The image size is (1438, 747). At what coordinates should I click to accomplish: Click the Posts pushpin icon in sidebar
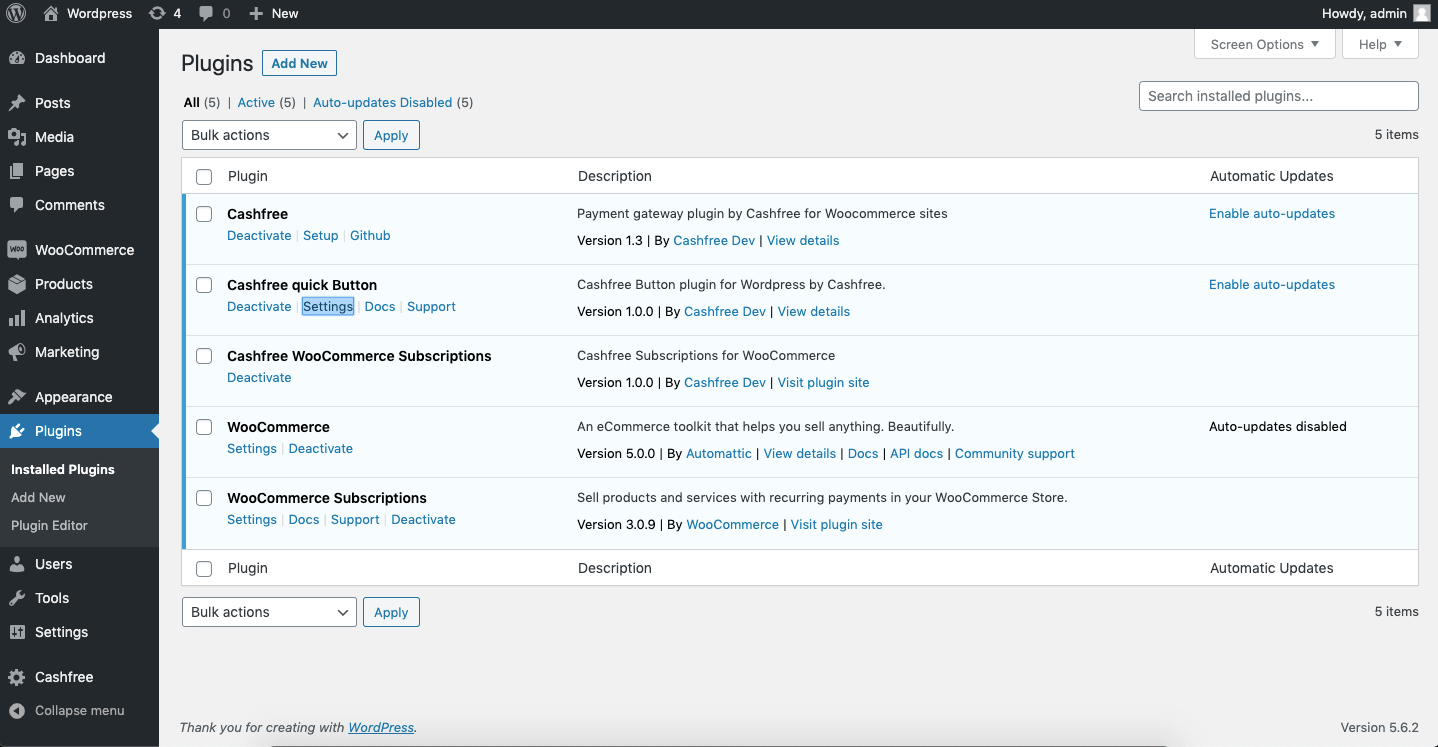pos(17,103)
